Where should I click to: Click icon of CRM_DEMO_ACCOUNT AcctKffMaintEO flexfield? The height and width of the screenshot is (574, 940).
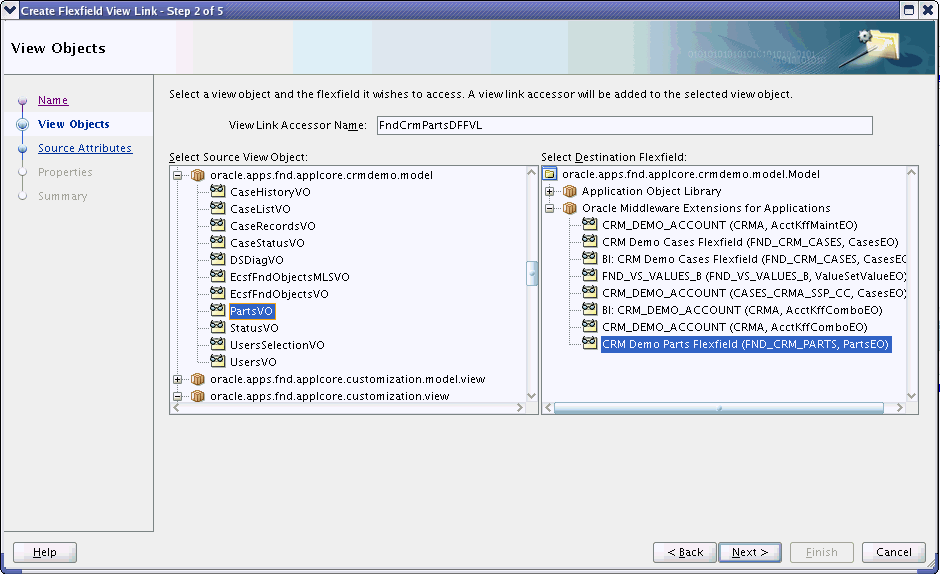pyautogui.click(x=590, y=224)
